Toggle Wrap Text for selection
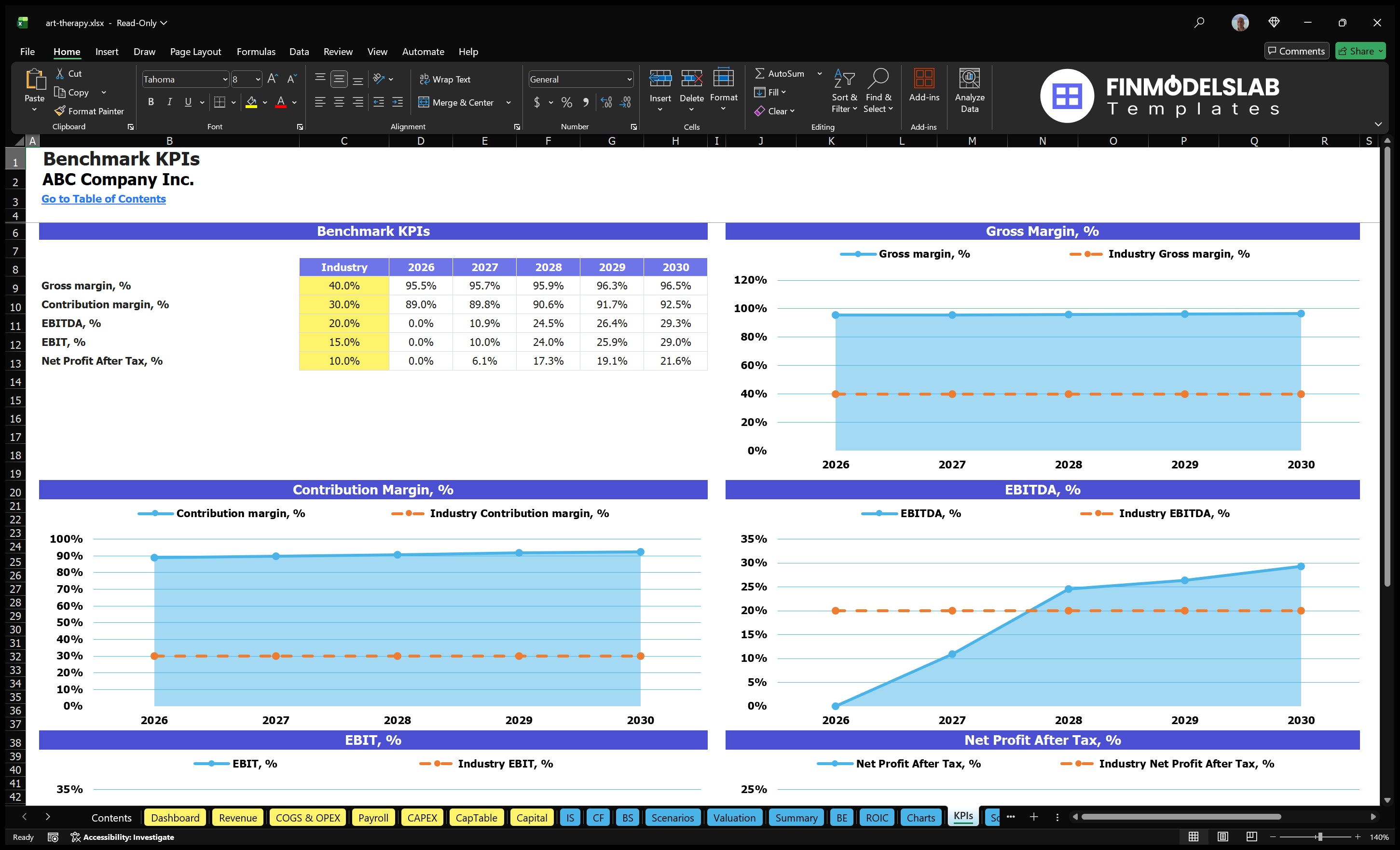 coord(446,79)
